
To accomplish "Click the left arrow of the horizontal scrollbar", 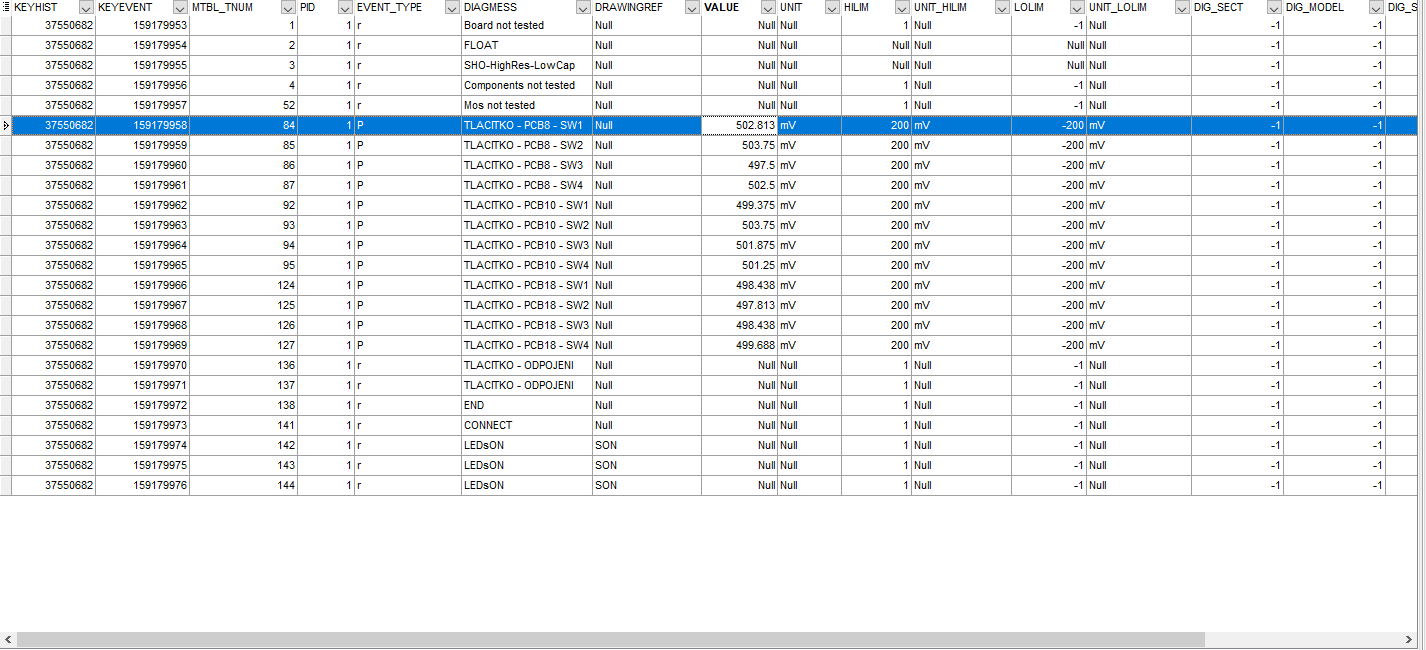I will click(x=8, y=639).
